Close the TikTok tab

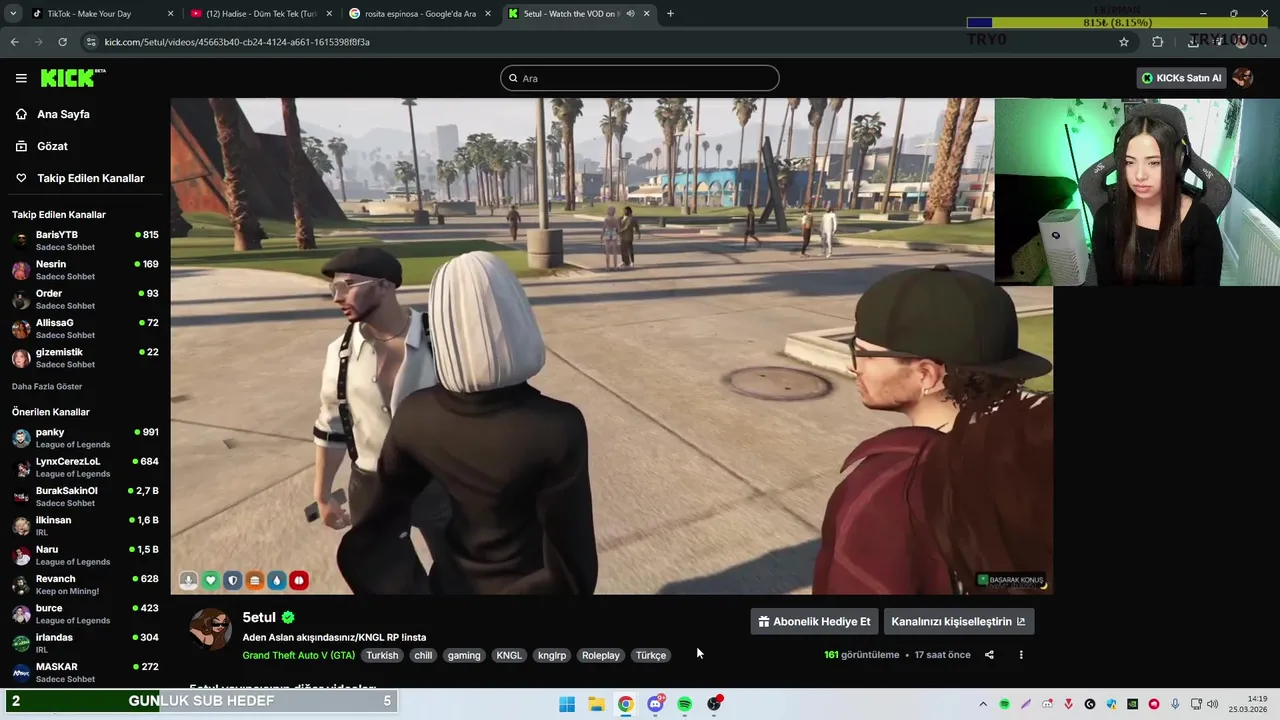pos(170,14)
